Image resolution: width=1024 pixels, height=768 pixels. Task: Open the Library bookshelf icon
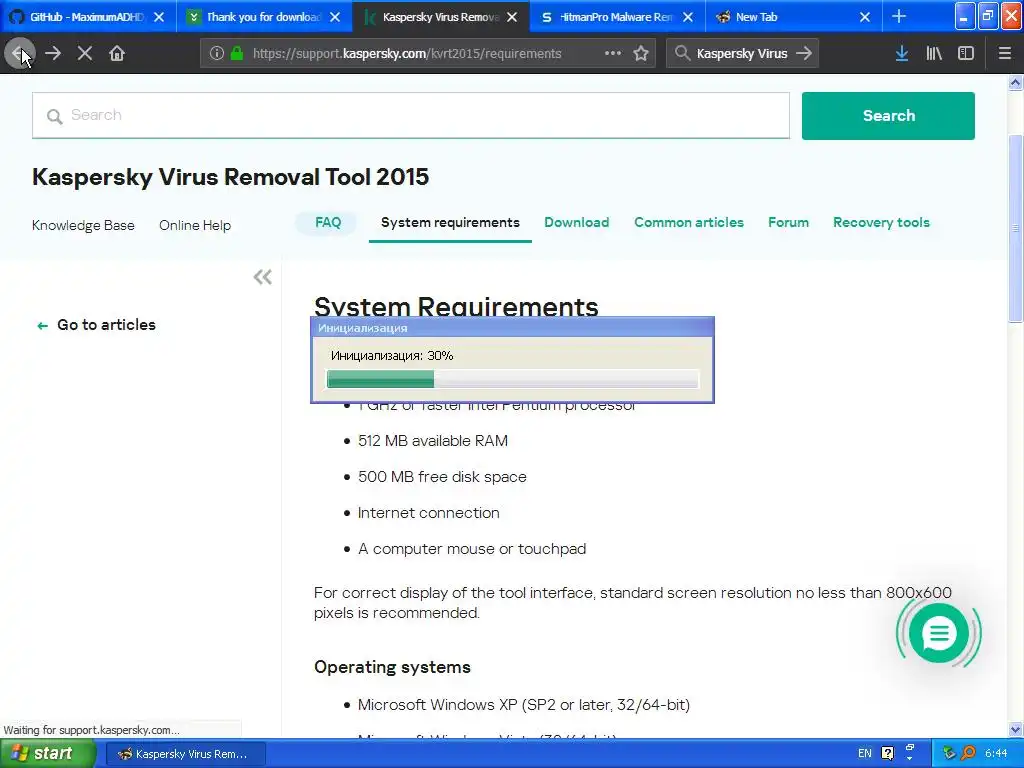(x=934, y=54)
